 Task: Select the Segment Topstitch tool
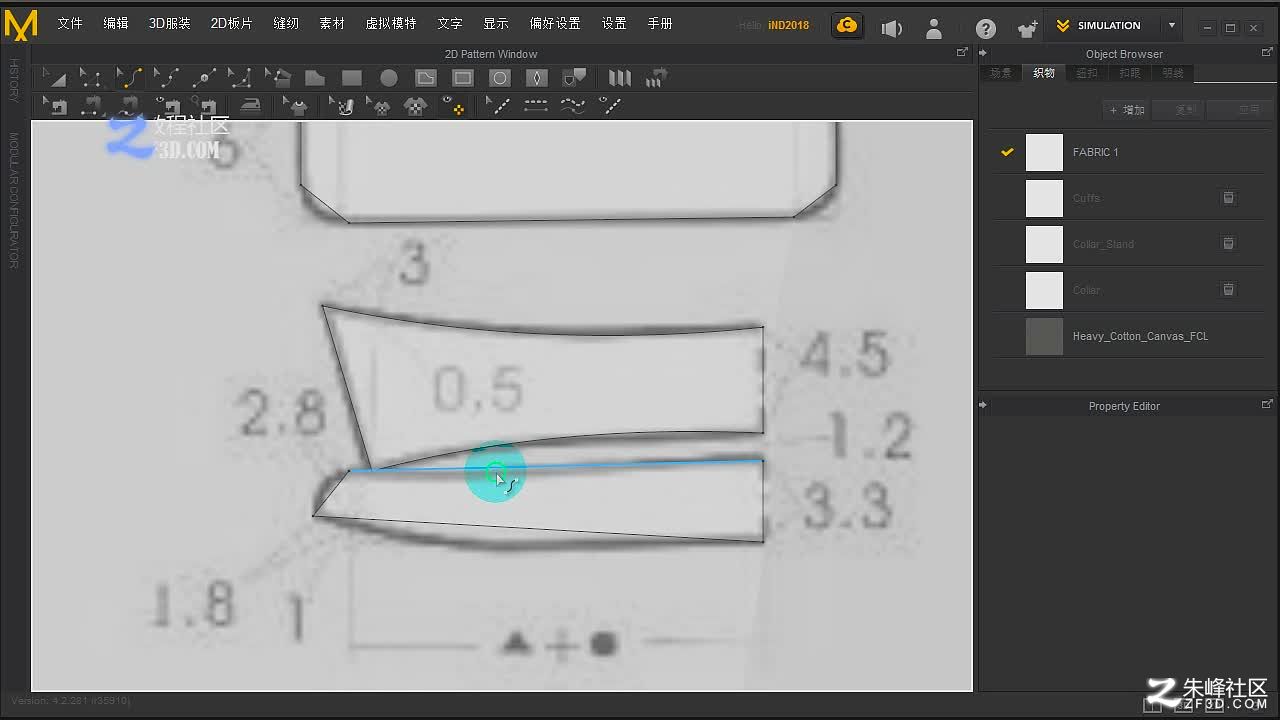(x=536, y=105)
